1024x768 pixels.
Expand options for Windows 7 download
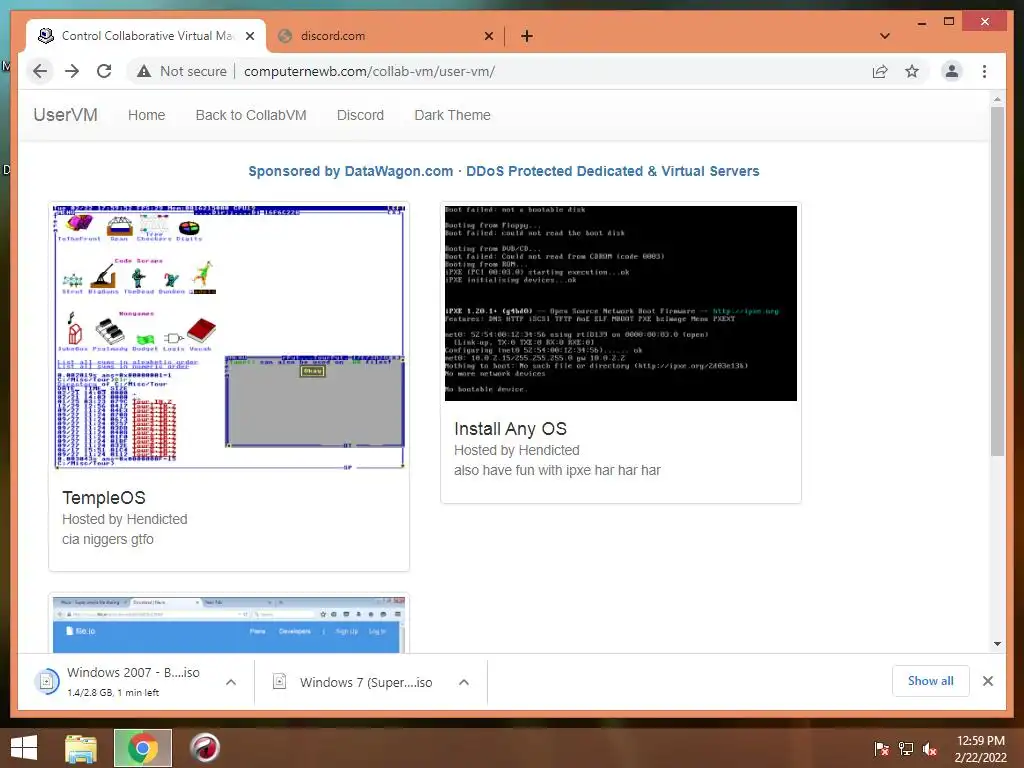pos(464,682)
